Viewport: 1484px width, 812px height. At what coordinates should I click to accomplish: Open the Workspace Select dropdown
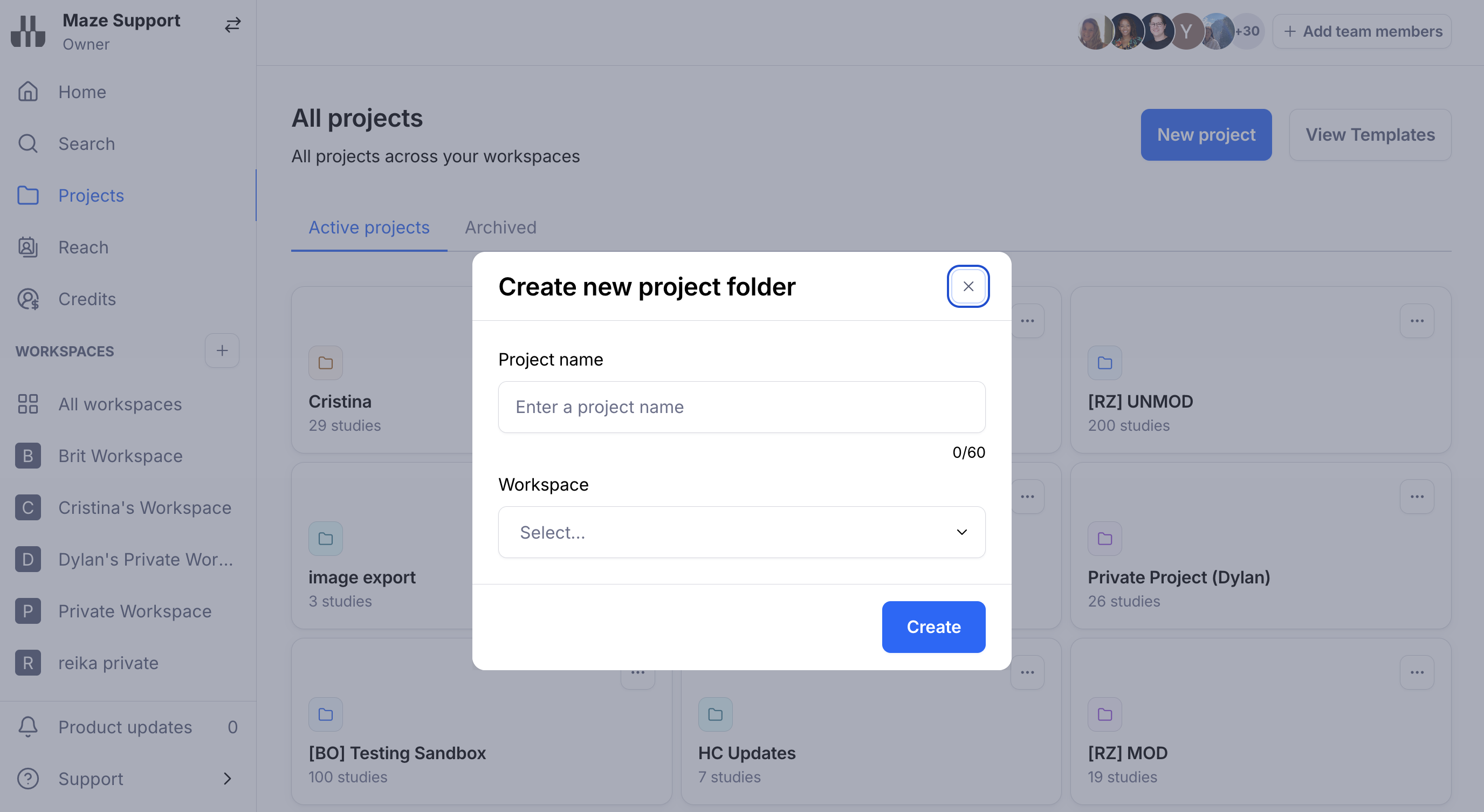tap(741, 532)
